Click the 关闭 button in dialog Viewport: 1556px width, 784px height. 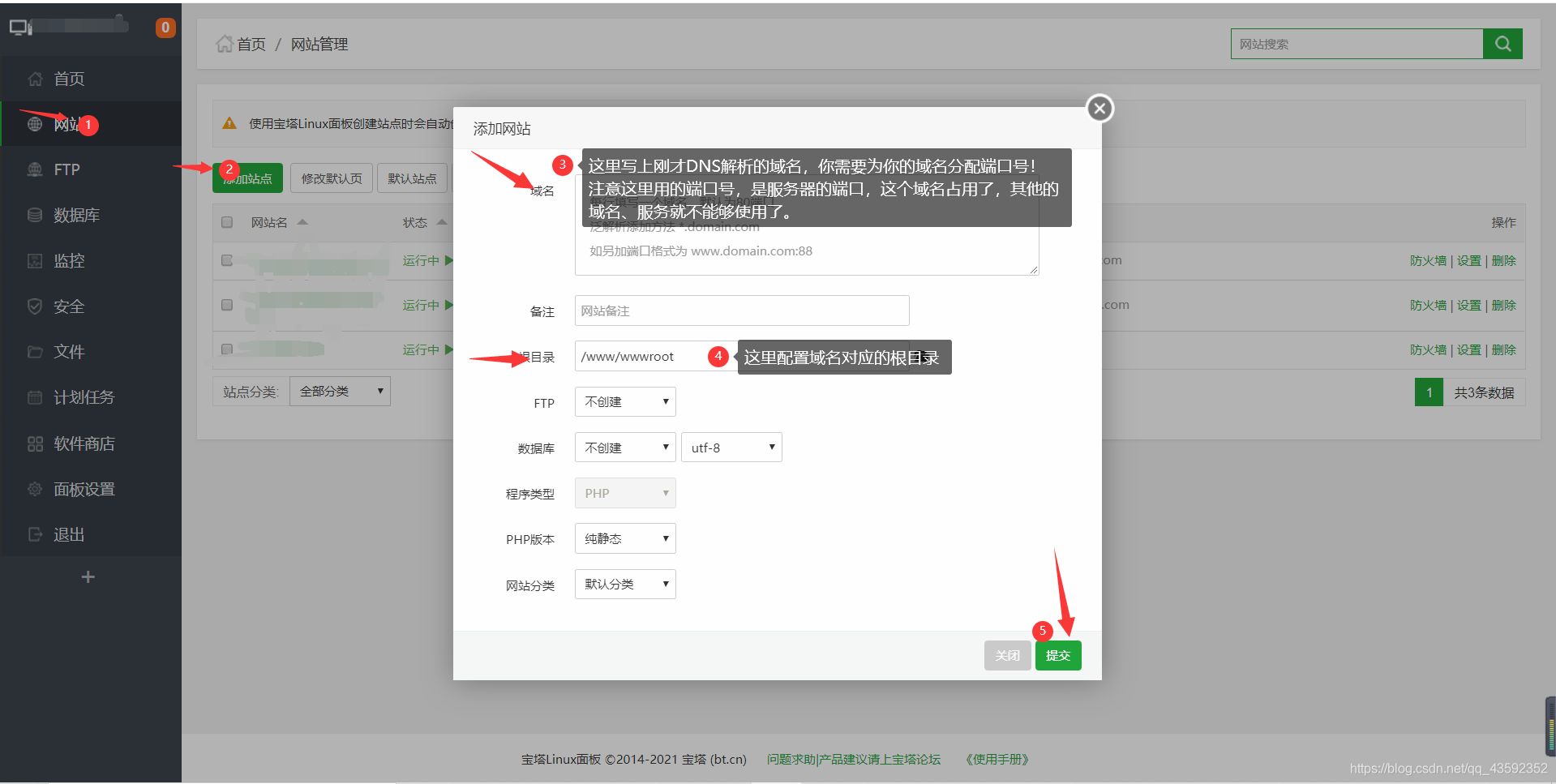click(1008, 655)
